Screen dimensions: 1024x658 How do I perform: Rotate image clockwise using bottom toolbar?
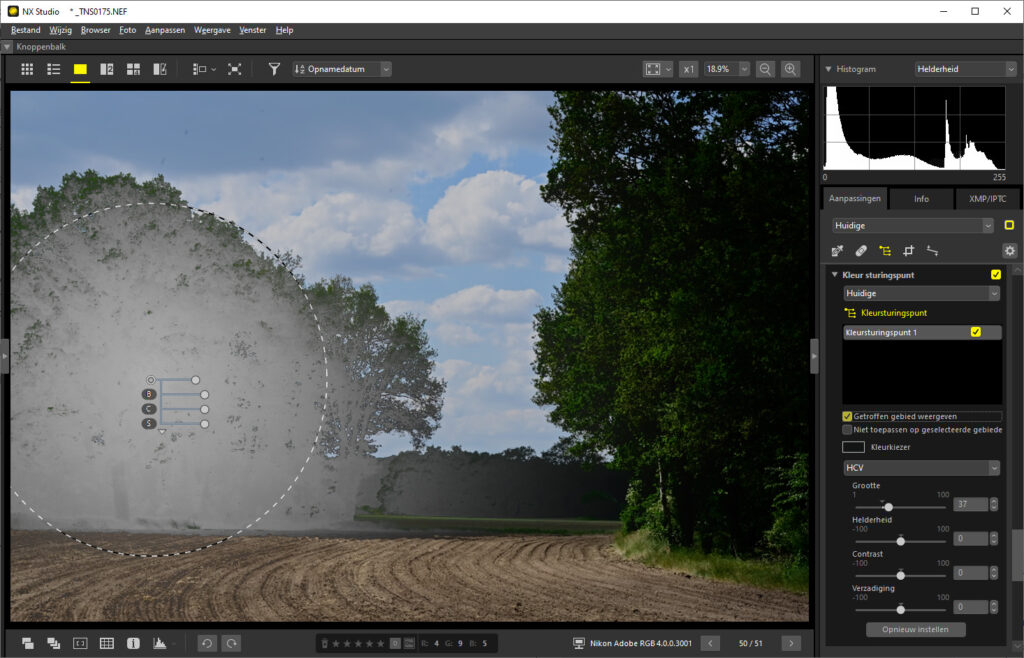pyautogui.click(x=231, y=643)
